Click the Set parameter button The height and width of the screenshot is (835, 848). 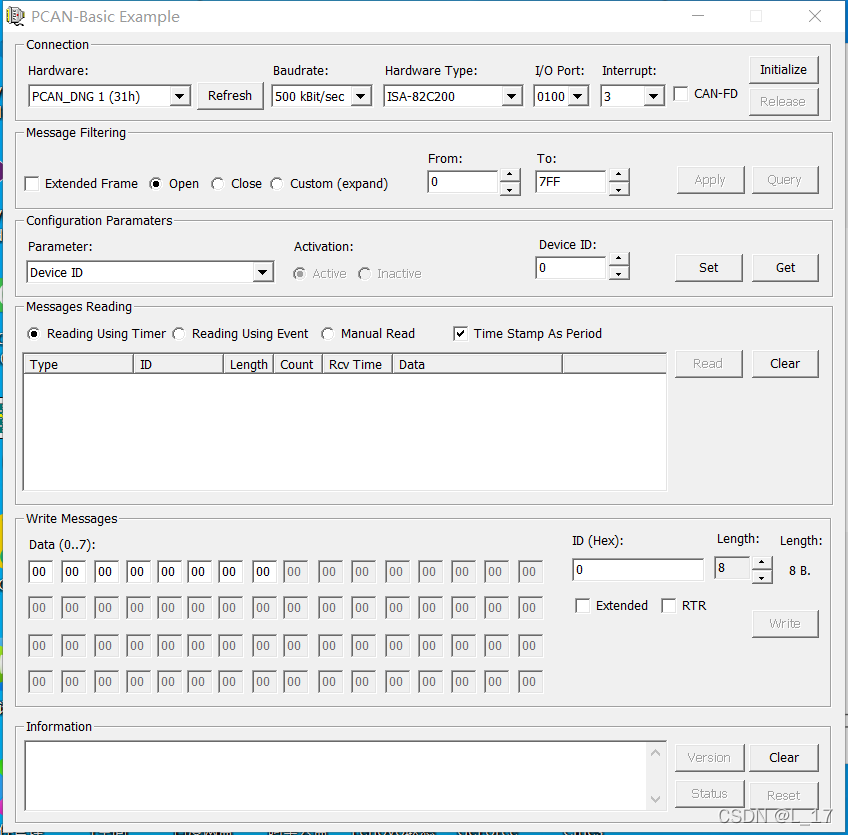click(x=708, y=268)
